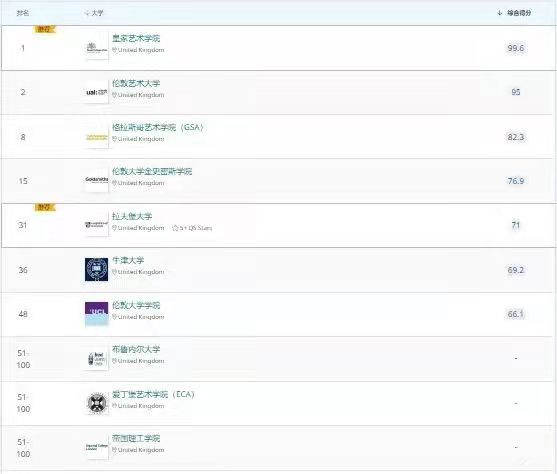The image size is (557, 474).
Task: Select the score value 95
Action: click(516, 92)
